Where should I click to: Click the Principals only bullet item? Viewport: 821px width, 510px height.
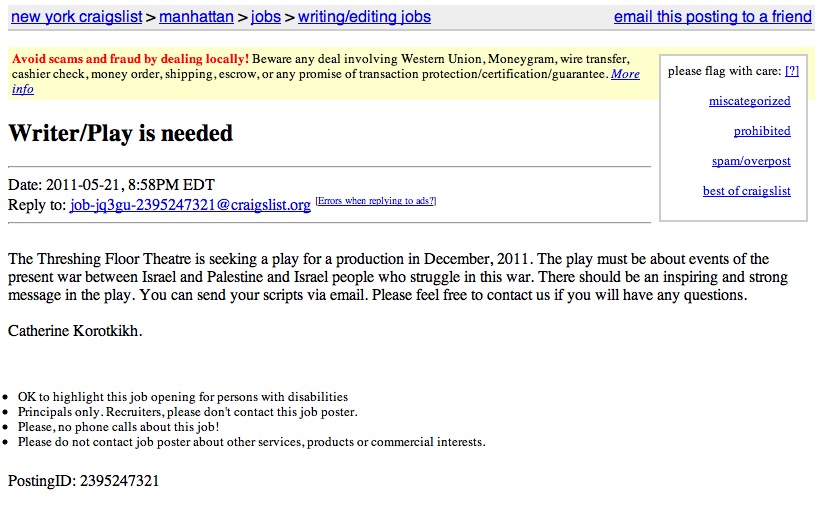(x=187, y=412)
